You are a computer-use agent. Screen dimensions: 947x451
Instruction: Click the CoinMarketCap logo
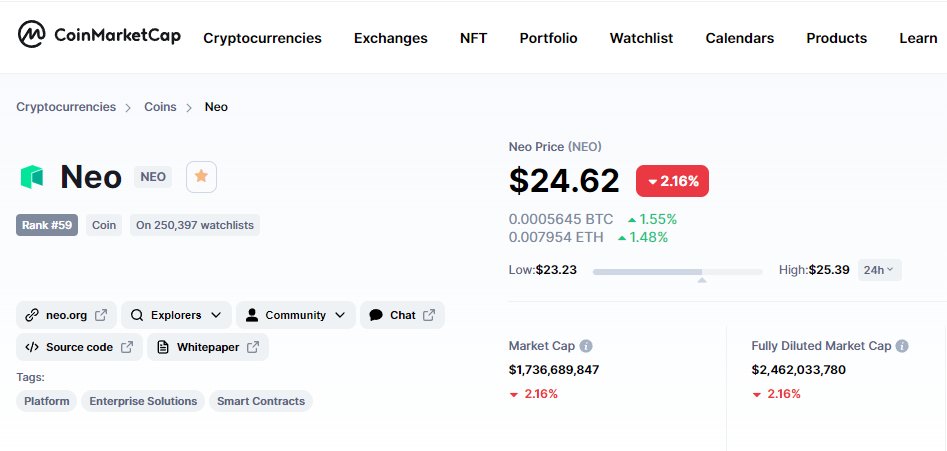[x=99, y=34]
